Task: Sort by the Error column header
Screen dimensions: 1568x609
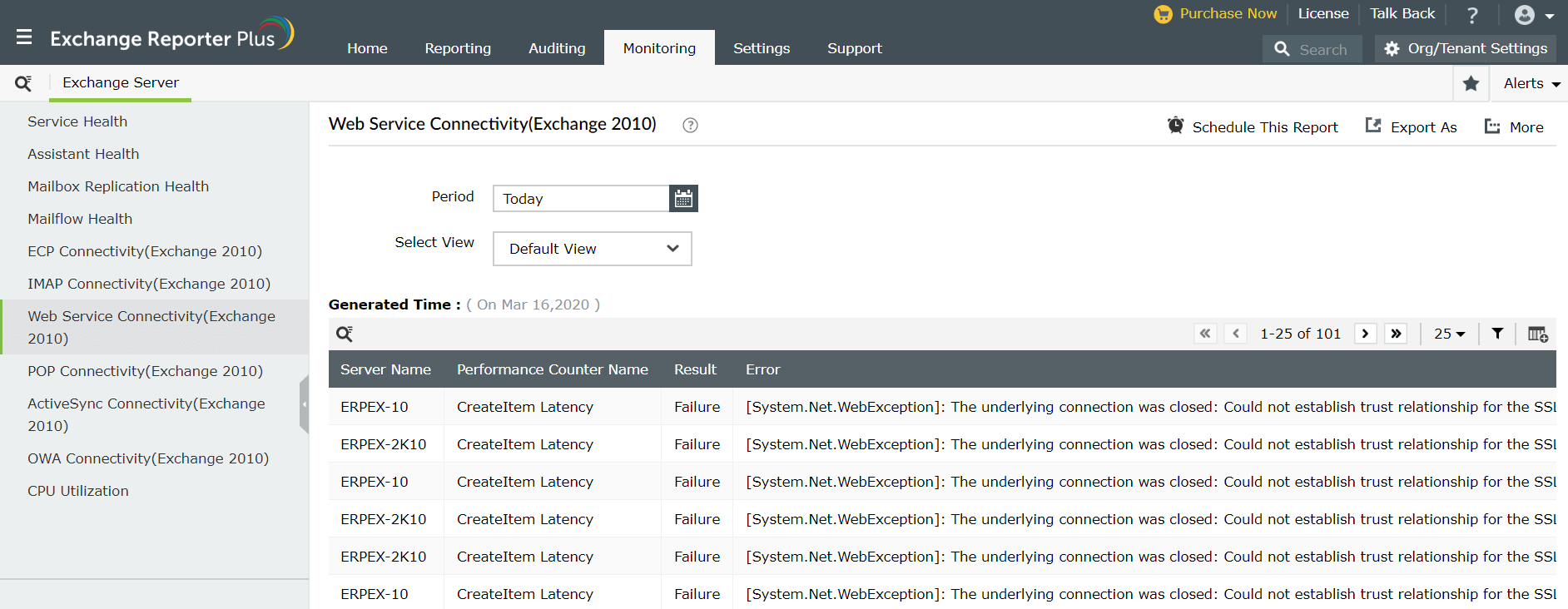Action: (x=762, y=369)
